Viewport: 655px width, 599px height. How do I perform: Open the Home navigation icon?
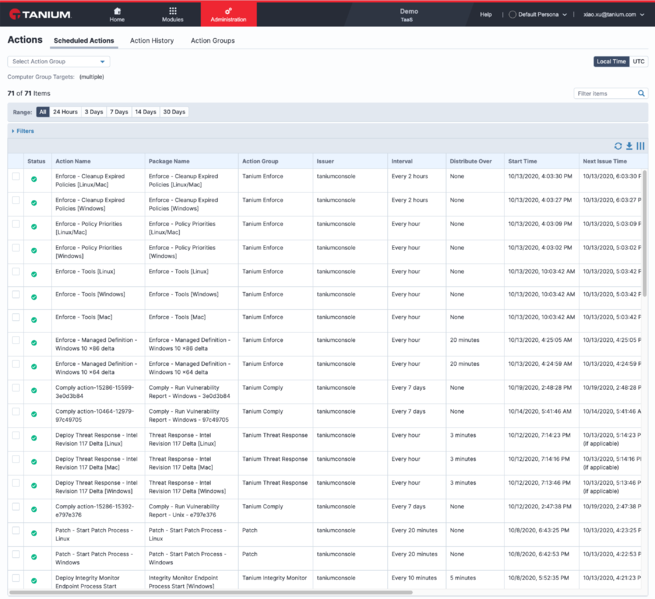tap(117, 11)
